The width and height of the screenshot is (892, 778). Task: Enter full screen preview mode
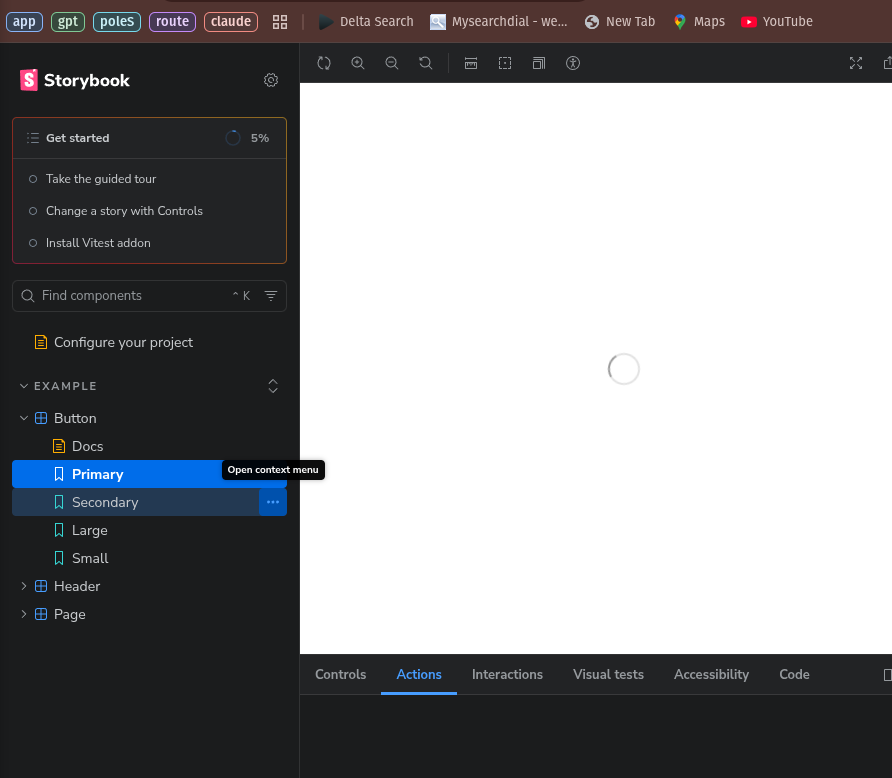click(856, 63)
